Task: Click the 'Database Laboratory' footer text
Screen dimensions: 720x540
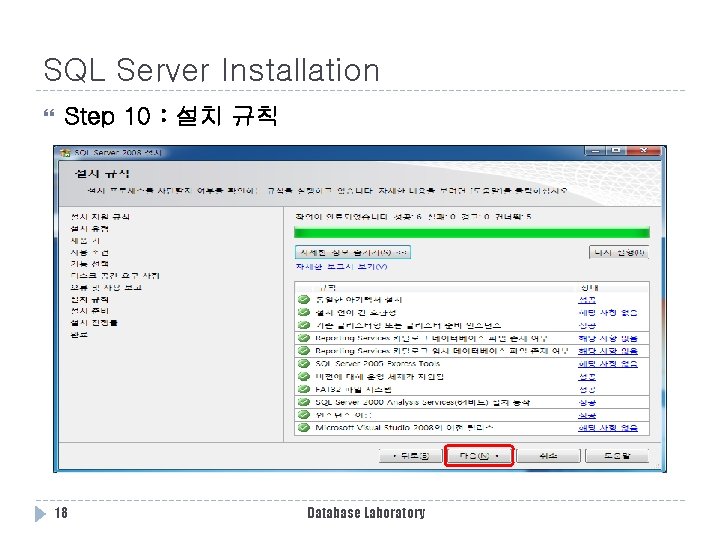Action: (x=366, y=513)
